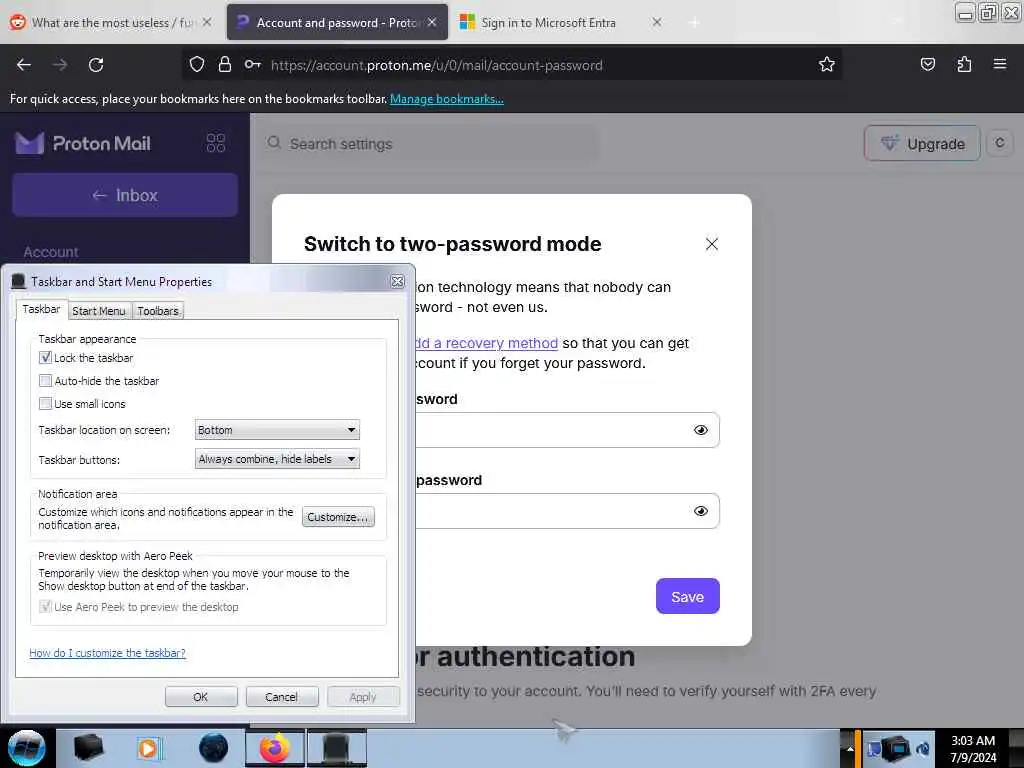Open the Windows Start orb
This screenshot has height=768, width=1024.
pyautogui.click(x=26, y=748)
